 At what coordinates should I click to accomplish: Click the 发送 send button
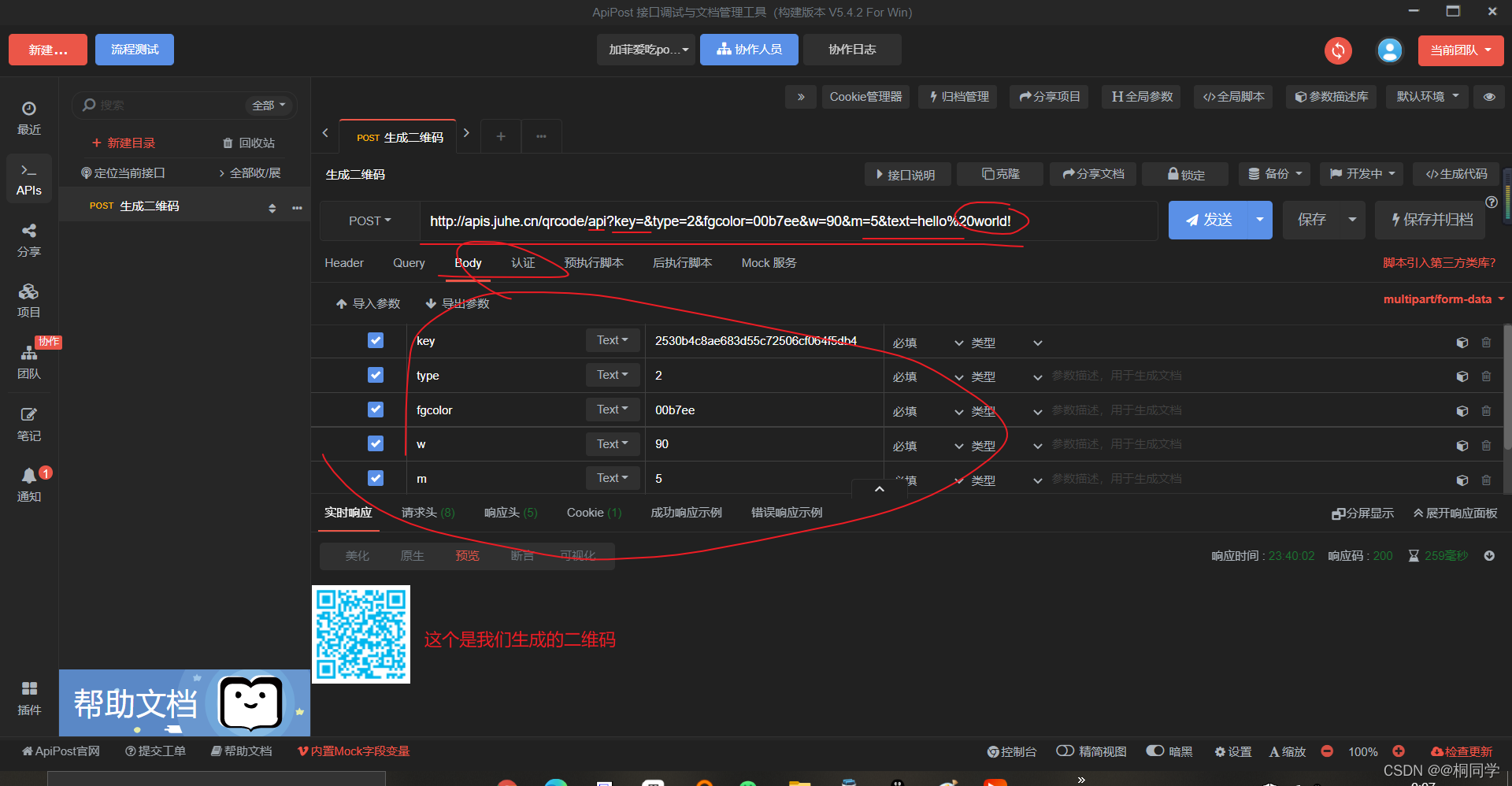(1209, 220)
